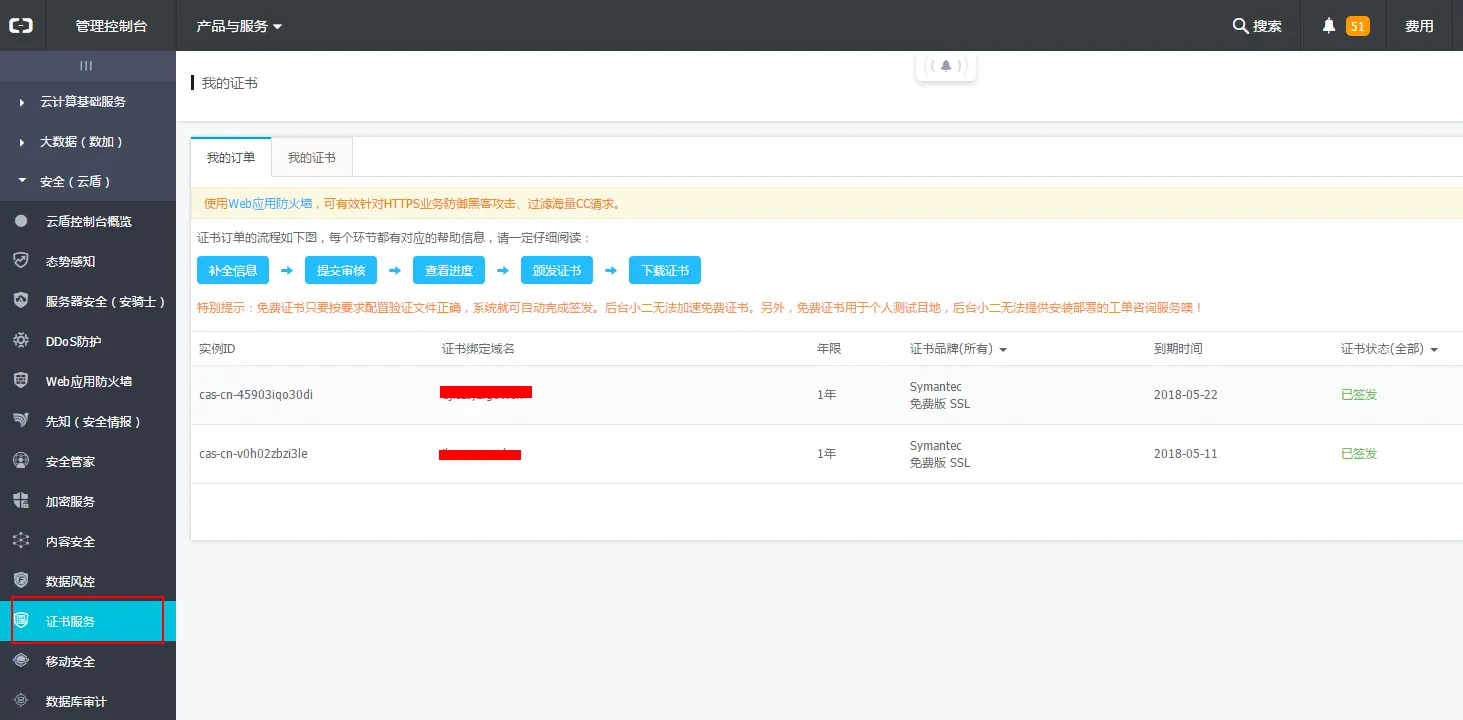Click the 内容安全 sidebar icon
Image resolution: width=1463 pixels, height=720 pixels.
(21, 541)
